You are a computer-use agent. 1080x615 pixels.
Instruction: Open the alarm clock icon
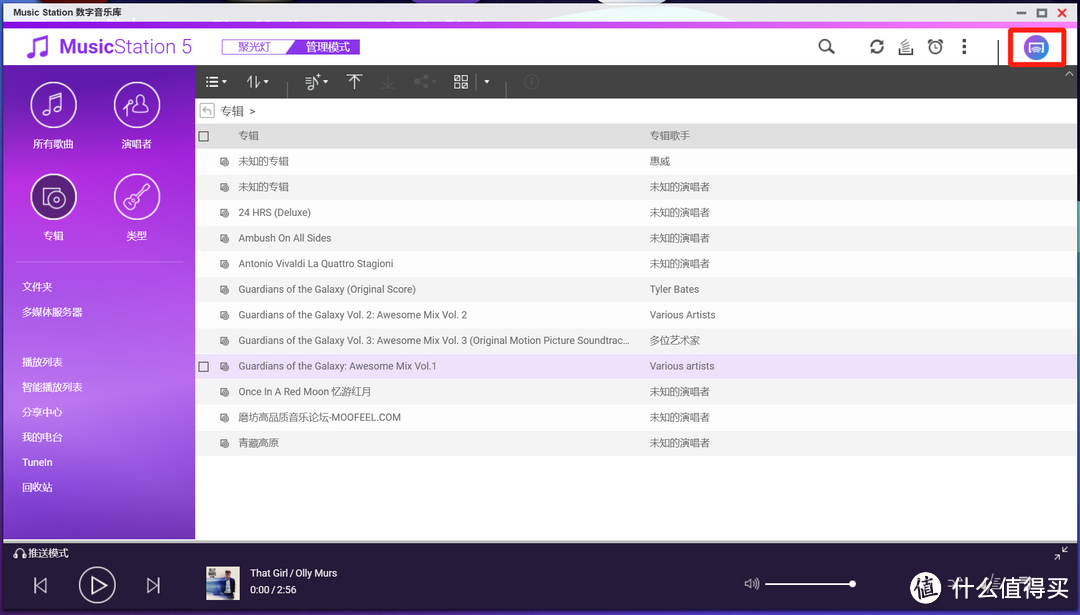[935, 47]
